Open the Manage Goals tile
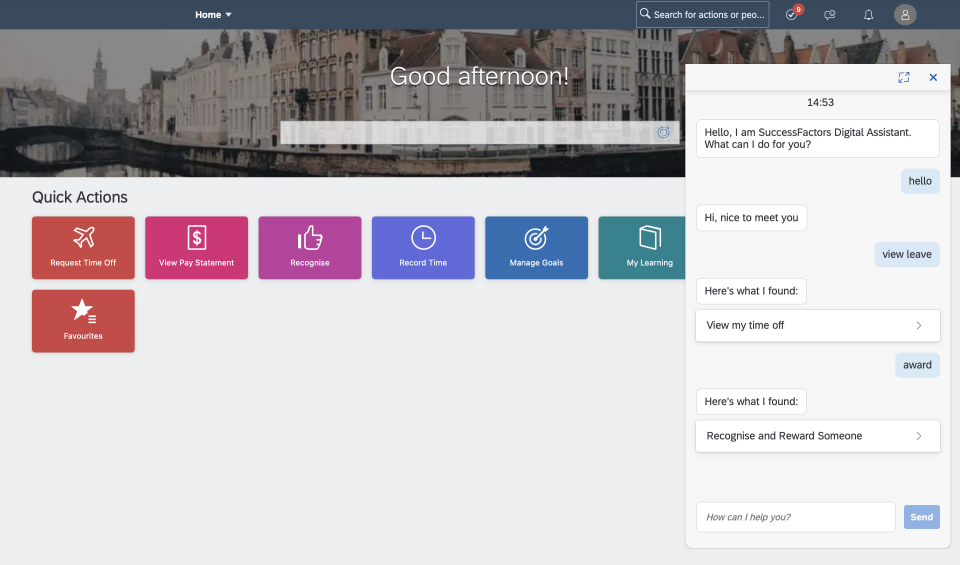This screenshot has height=565, width=960. coord(536,247)
